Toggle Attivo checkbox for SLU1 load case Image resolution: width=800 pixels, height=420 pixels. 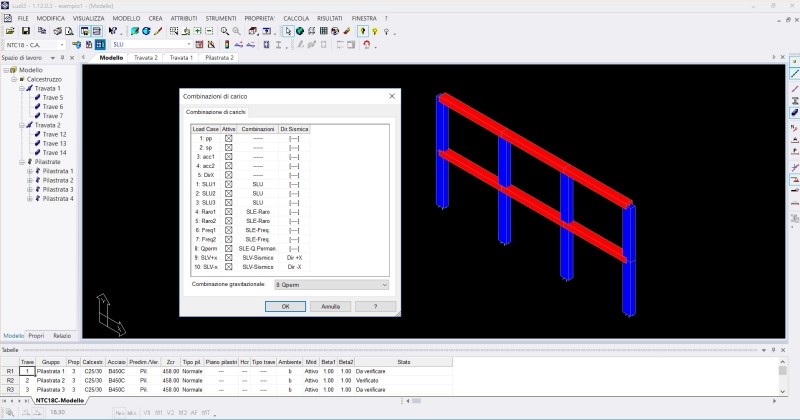coord(228,184)
